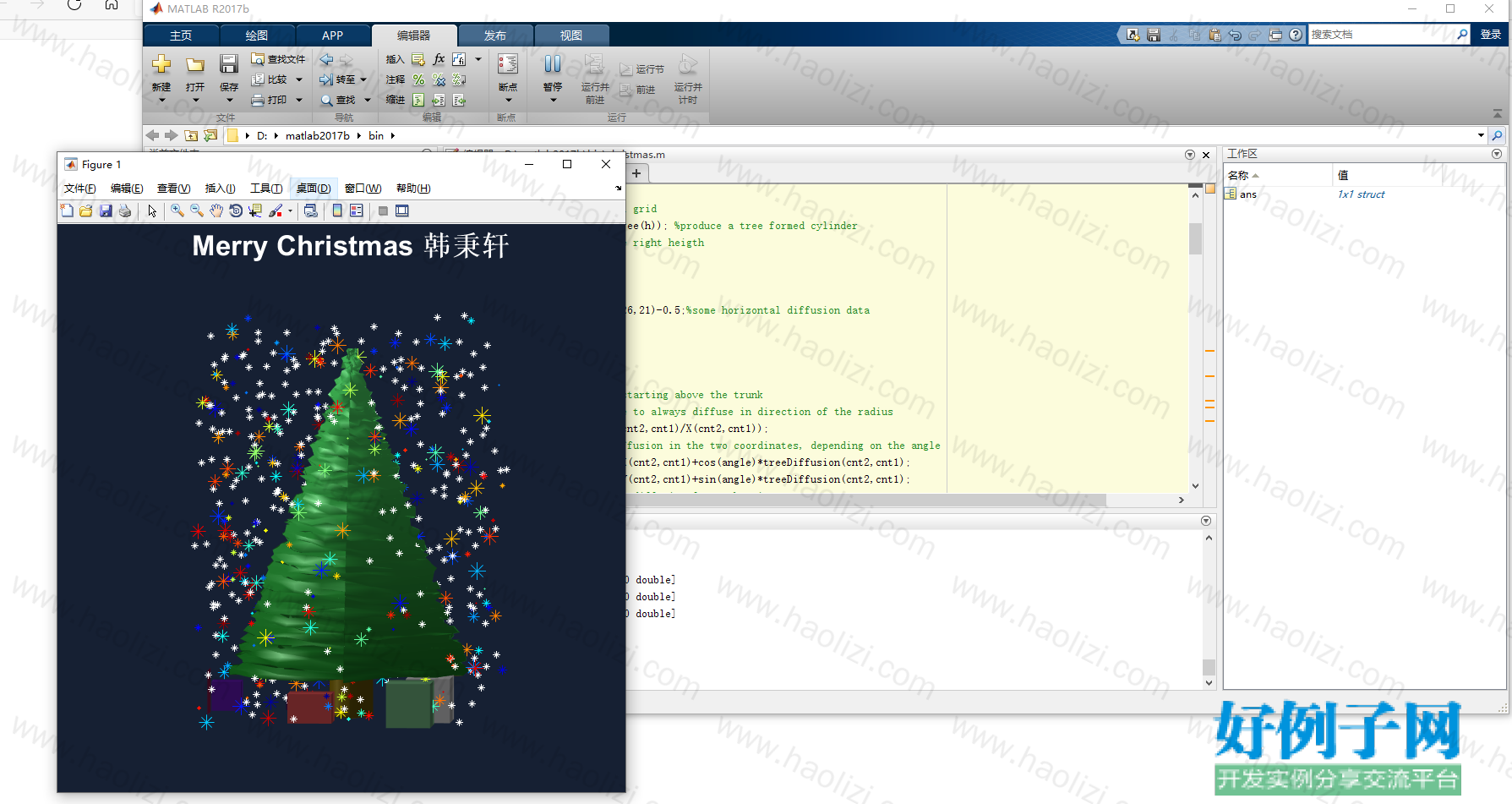1512x804 pixels.
Task: Click the green percent comment icon
Action: [x=418, y=79]
